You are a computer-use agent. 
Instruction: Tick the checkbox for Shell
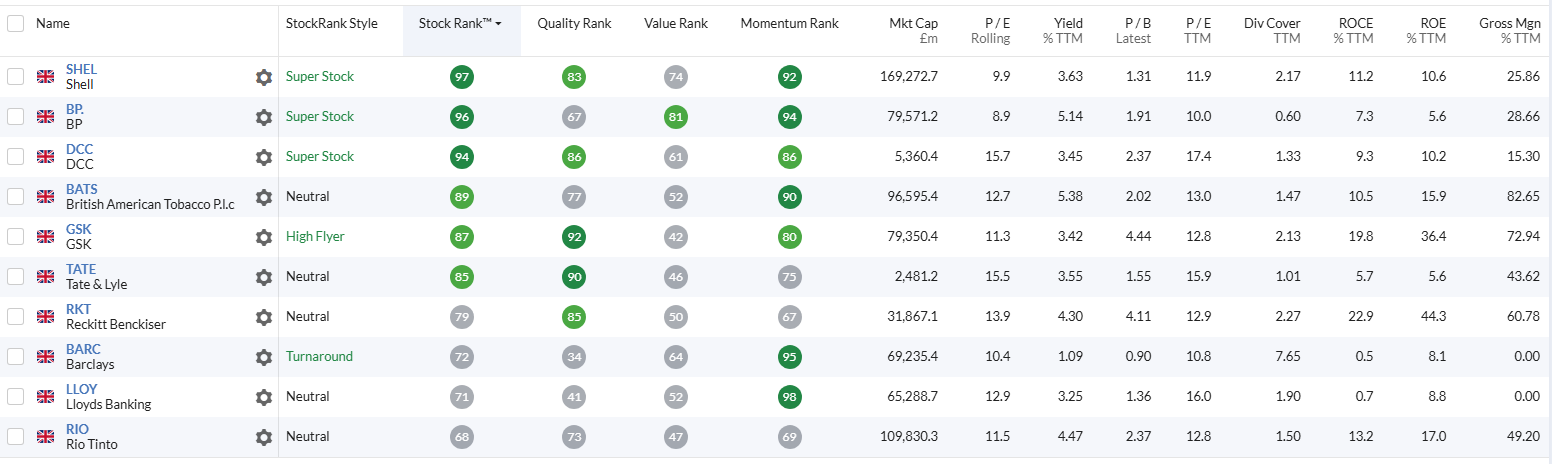coord(15,77)
